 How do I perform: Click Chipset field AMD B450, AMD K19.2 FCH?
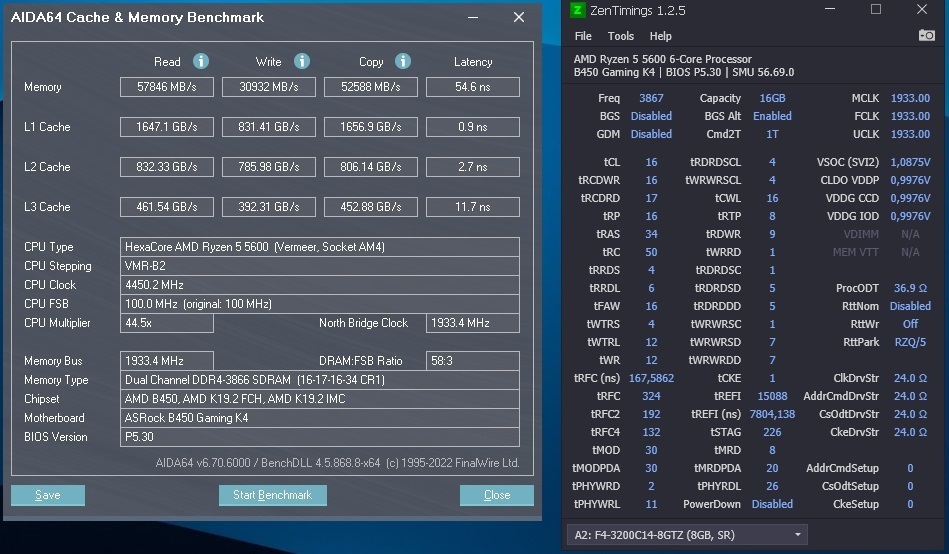[320, 399]
